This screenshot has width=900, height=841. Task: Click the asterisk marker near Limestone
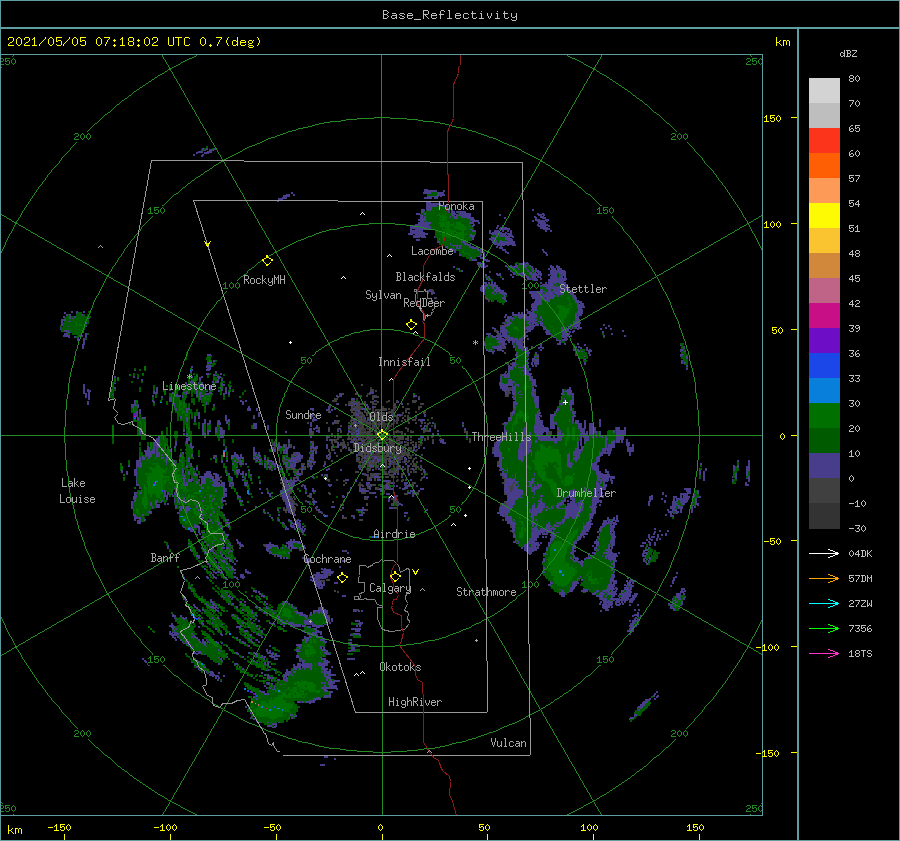[x=189, y=377]
